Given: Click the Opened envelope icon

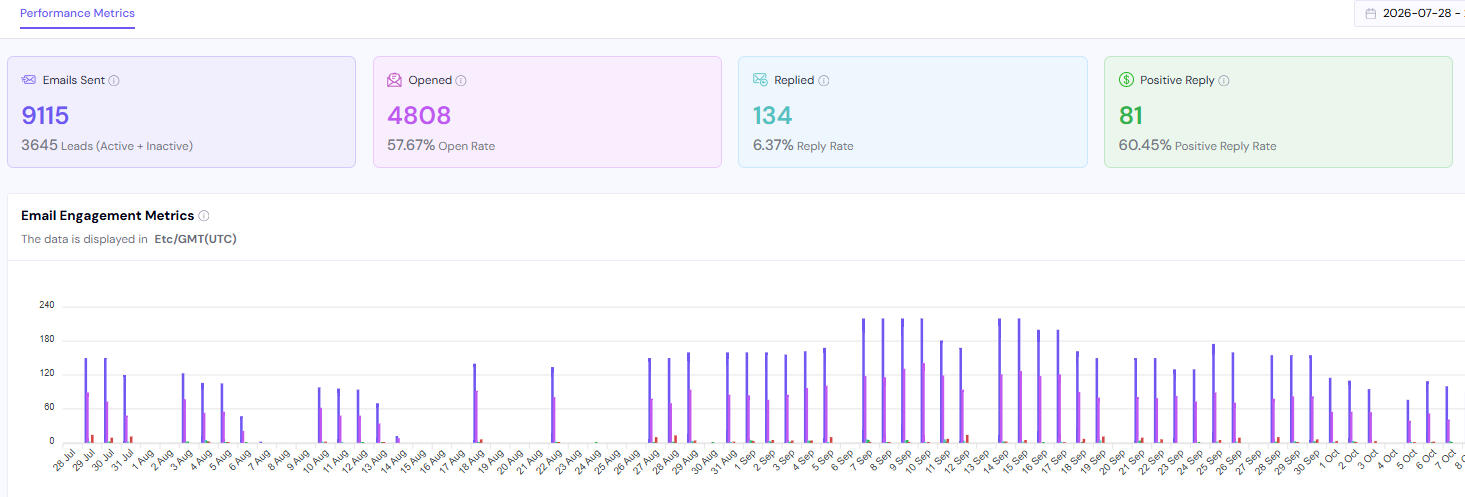Looking at the screenshot, I should click(395, 80).
